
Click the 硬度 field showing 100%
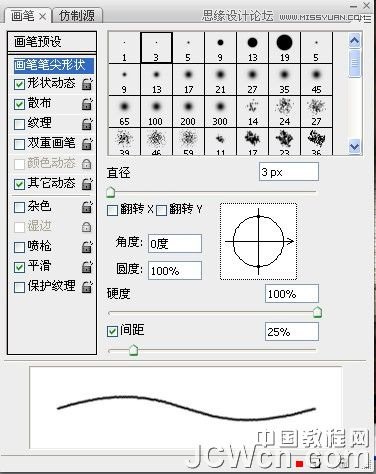[292, 294]
